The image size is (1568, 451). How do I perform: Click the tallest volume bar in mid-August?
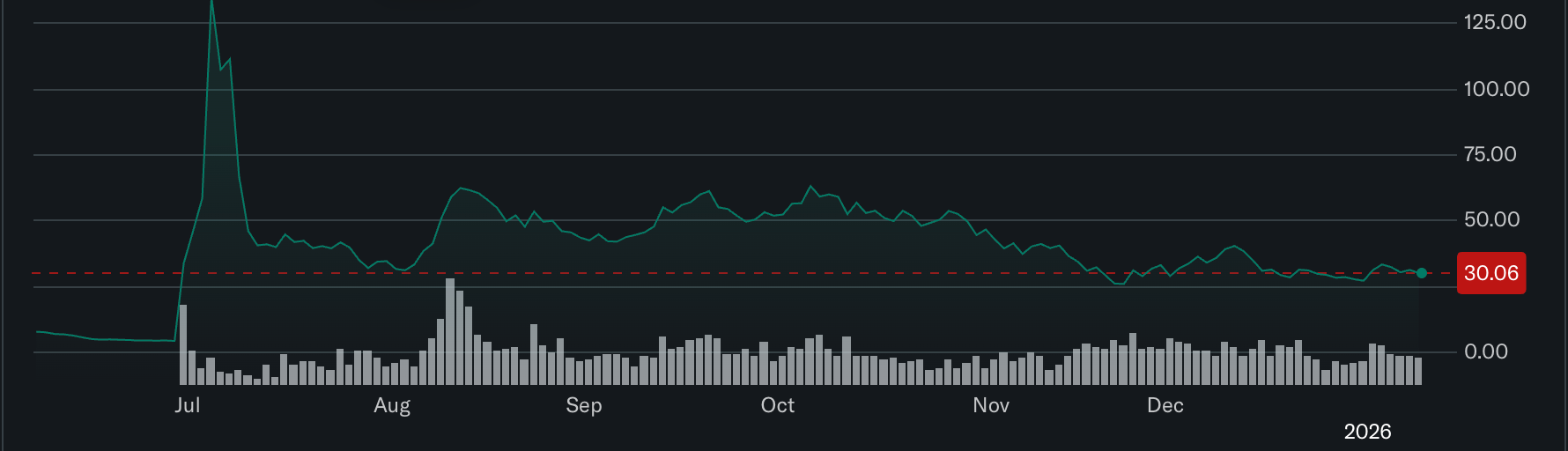coord(450,331)
